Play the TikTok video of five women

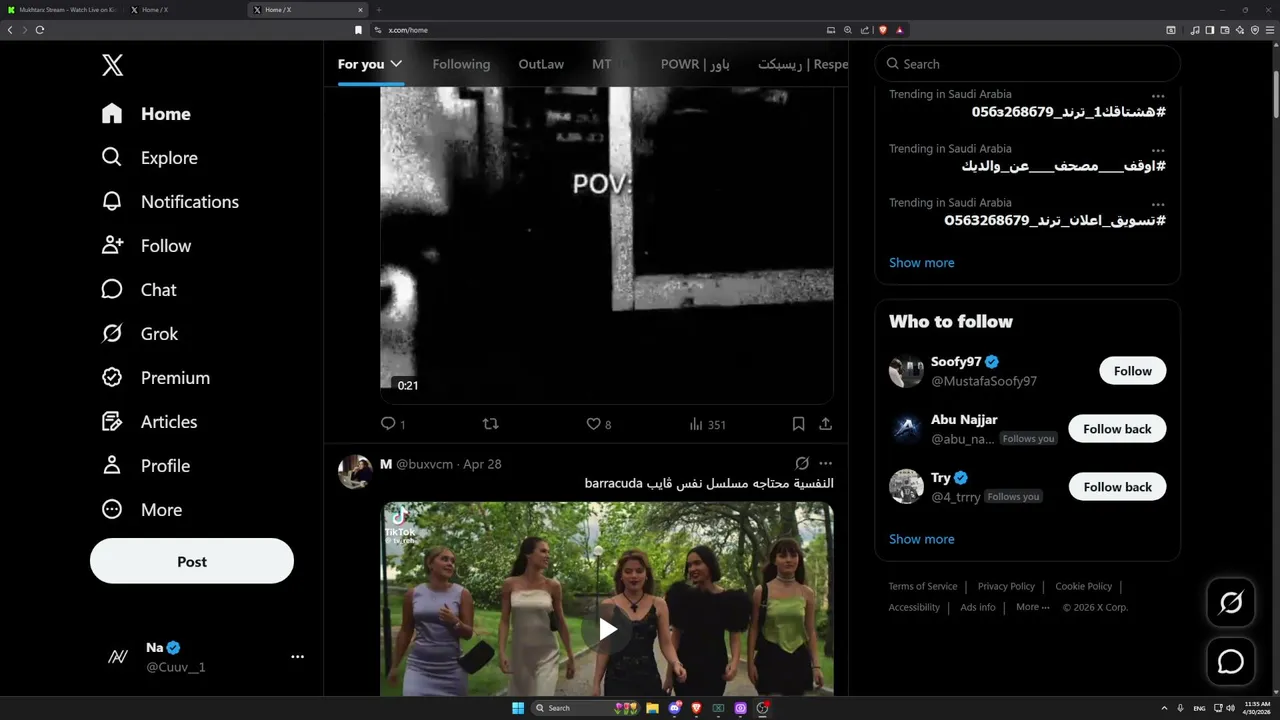point(607,630)
